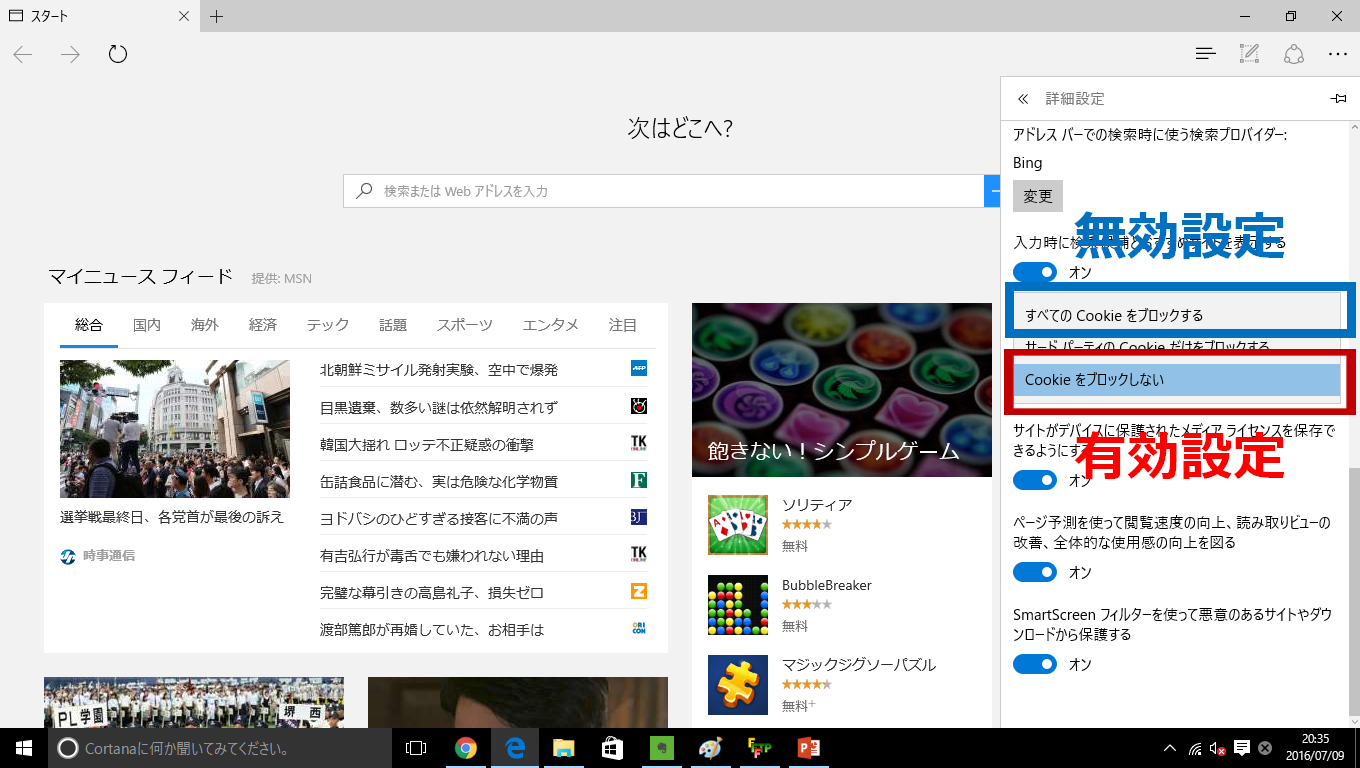Open Task View on the taskbar
The height and width of the screenshot is (768, 1360).
point(416,748)
